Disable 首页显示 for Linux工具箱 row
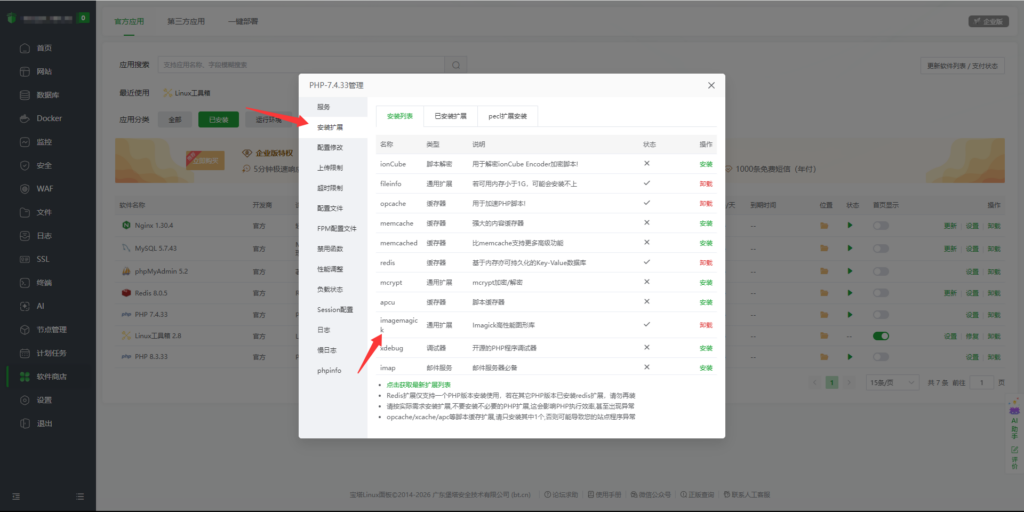The height and width of the screenshot is (512, 1024). pyautogui.click(x=880, y=336)
